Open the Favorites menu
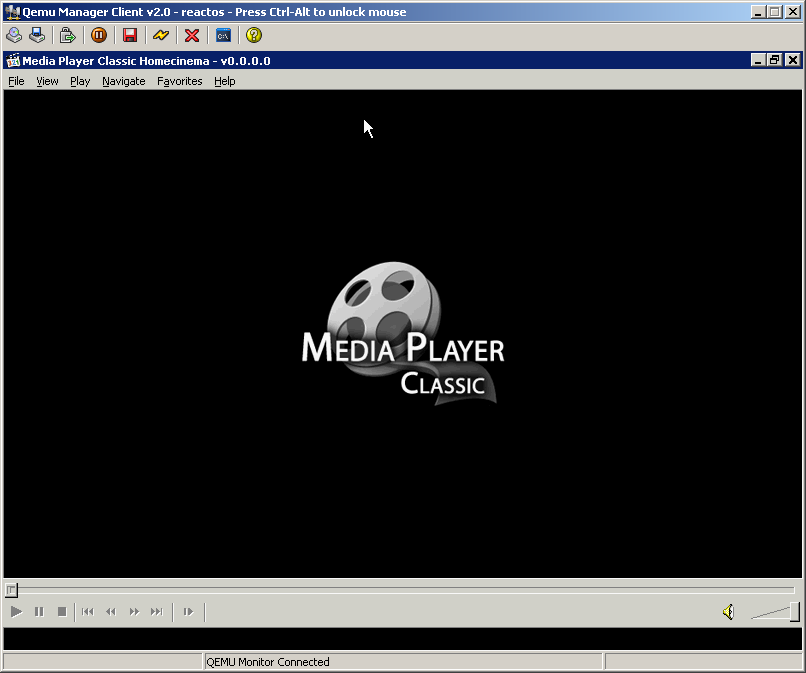 (179, 81)
